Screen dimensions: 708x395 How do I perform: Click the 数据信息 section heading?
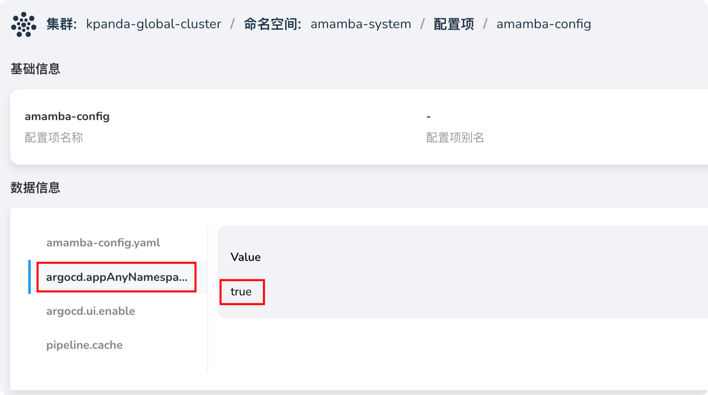tap(35, 188)
